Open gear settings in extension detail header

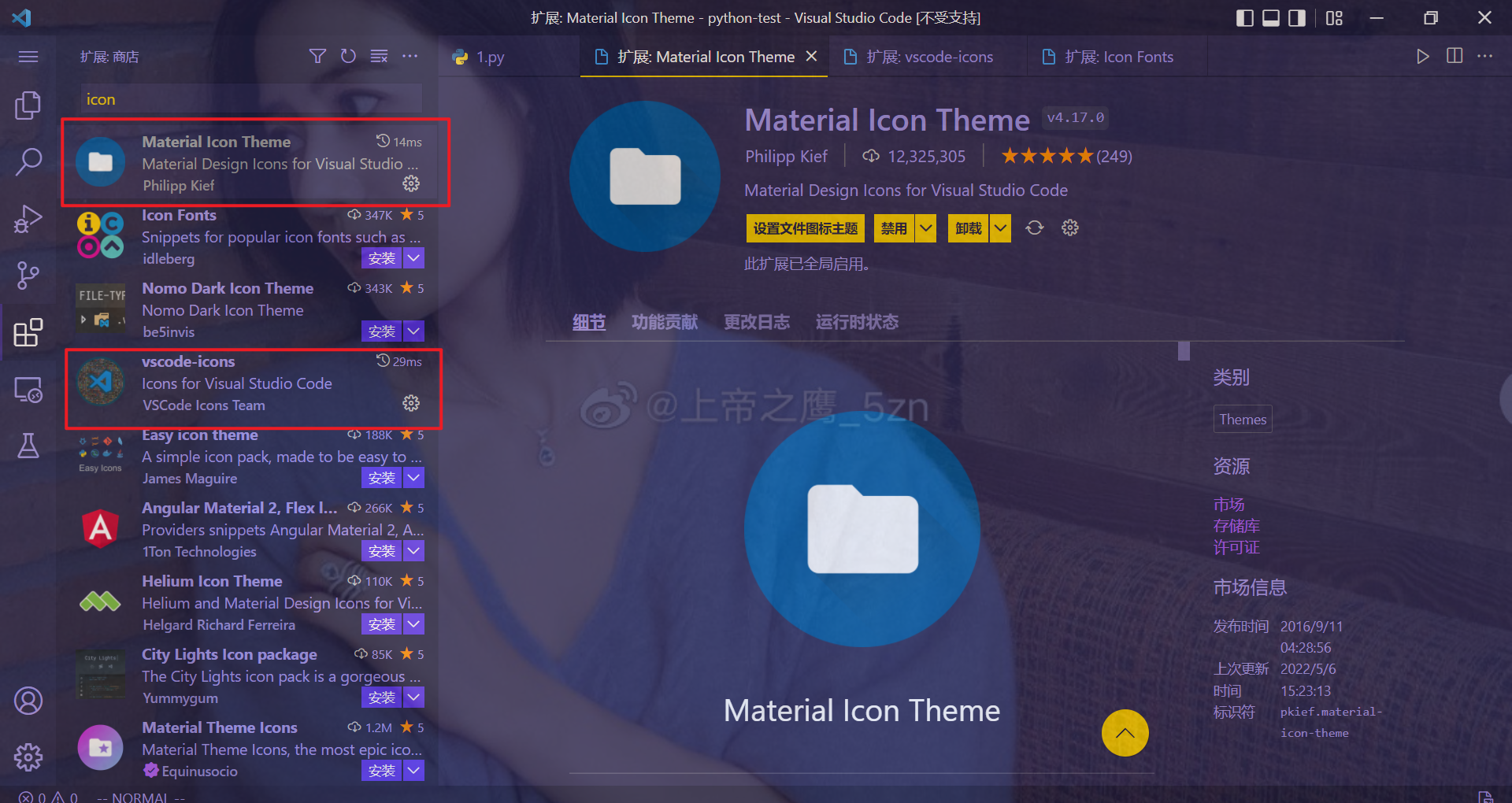click(x=1069, y=228)
